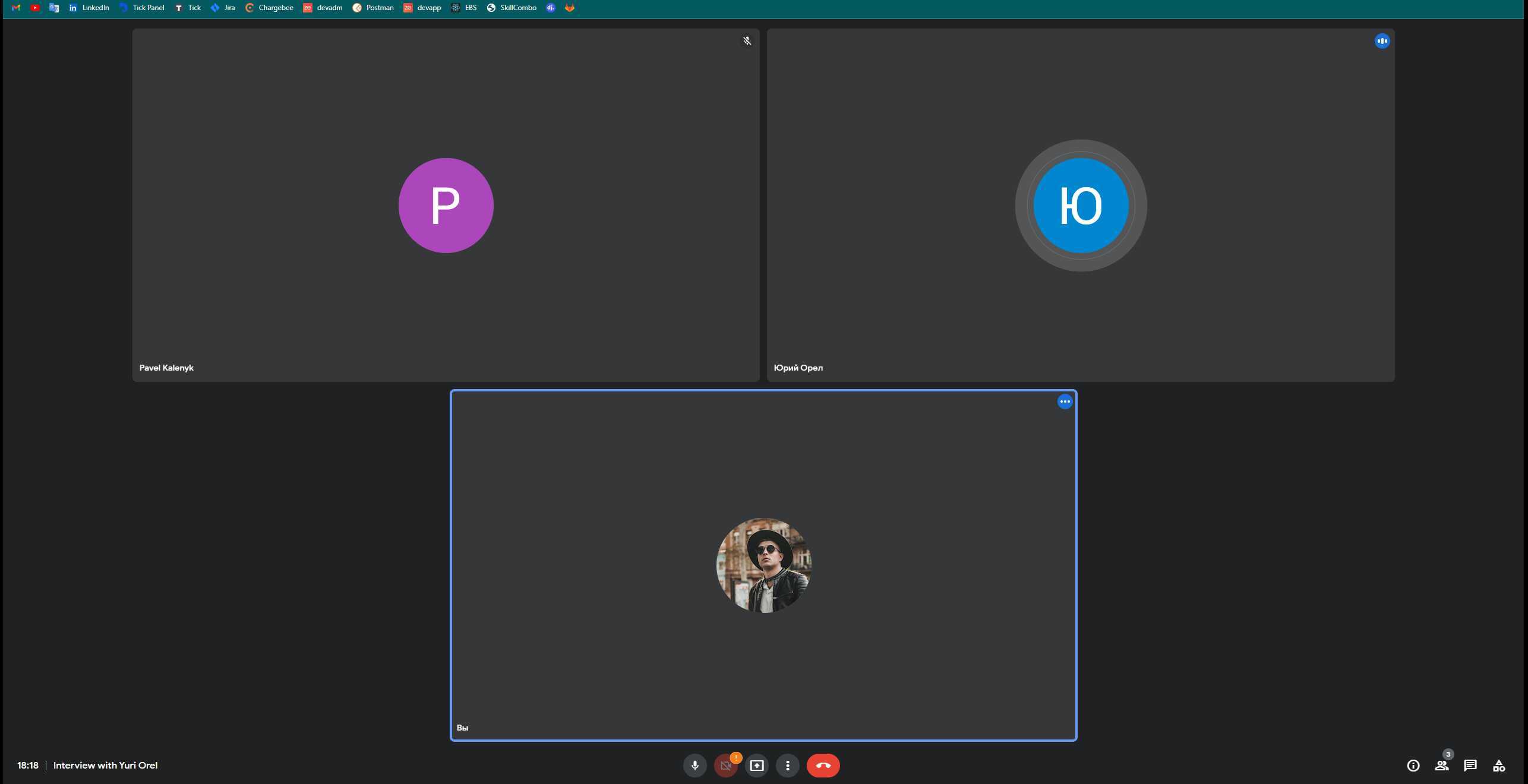Turn on the camera button
This screenshot has width=1528, height=784.
pyautogui.click(x=725, y=766)
